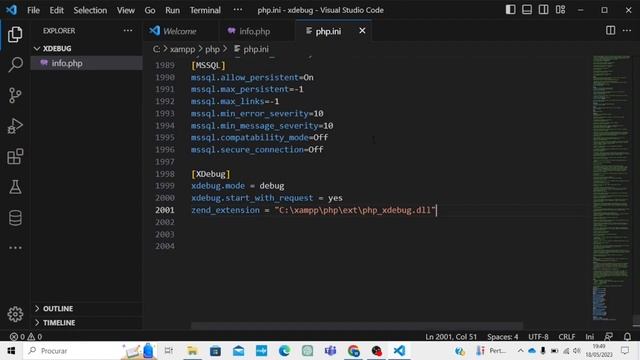Open the File menu

(x=33, y=10)
